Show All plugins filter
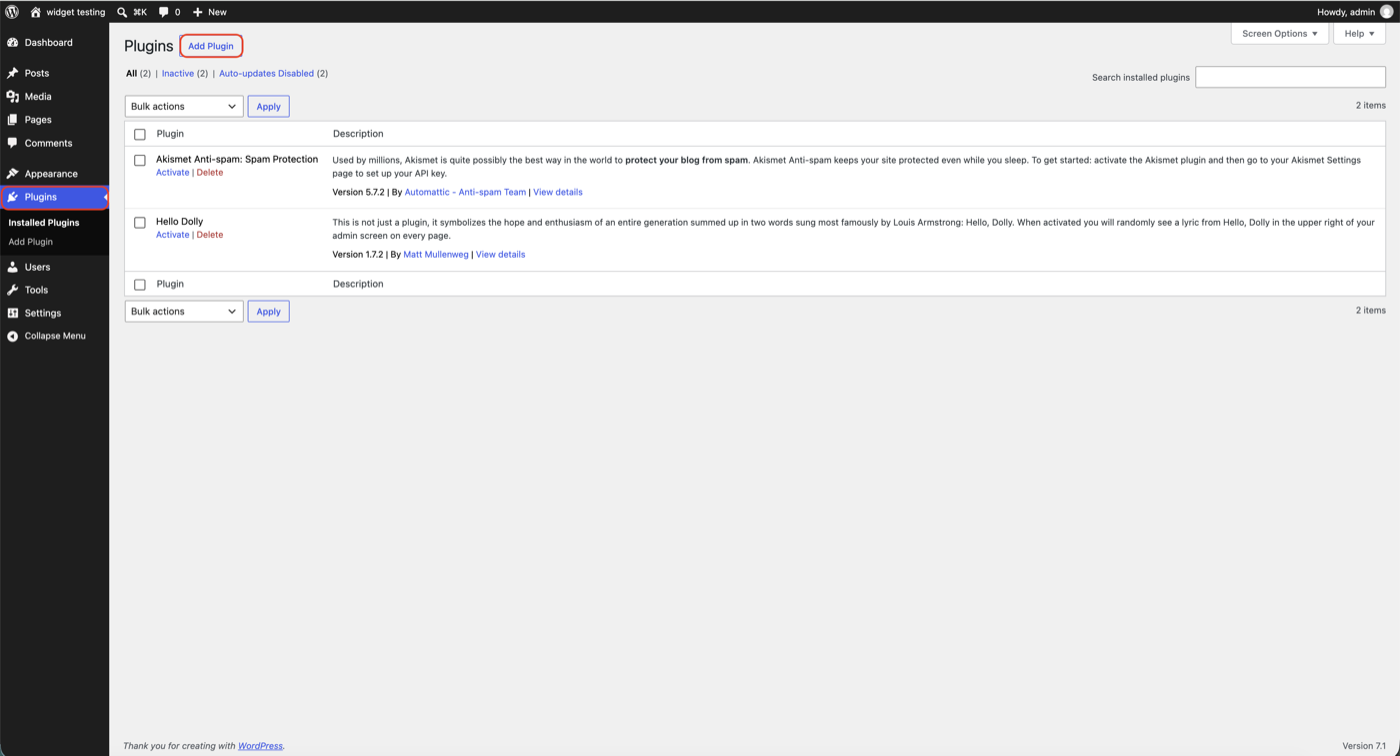Screen dimensions: 1400x756 pos(131,73)
